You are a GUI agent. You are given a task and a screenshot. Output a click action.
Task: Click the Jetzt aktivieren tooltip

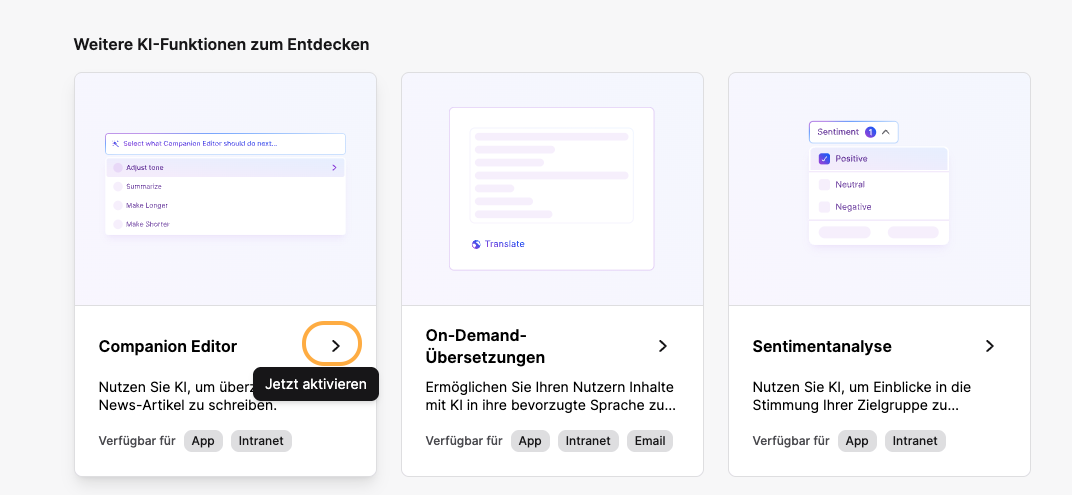point(315,384)
